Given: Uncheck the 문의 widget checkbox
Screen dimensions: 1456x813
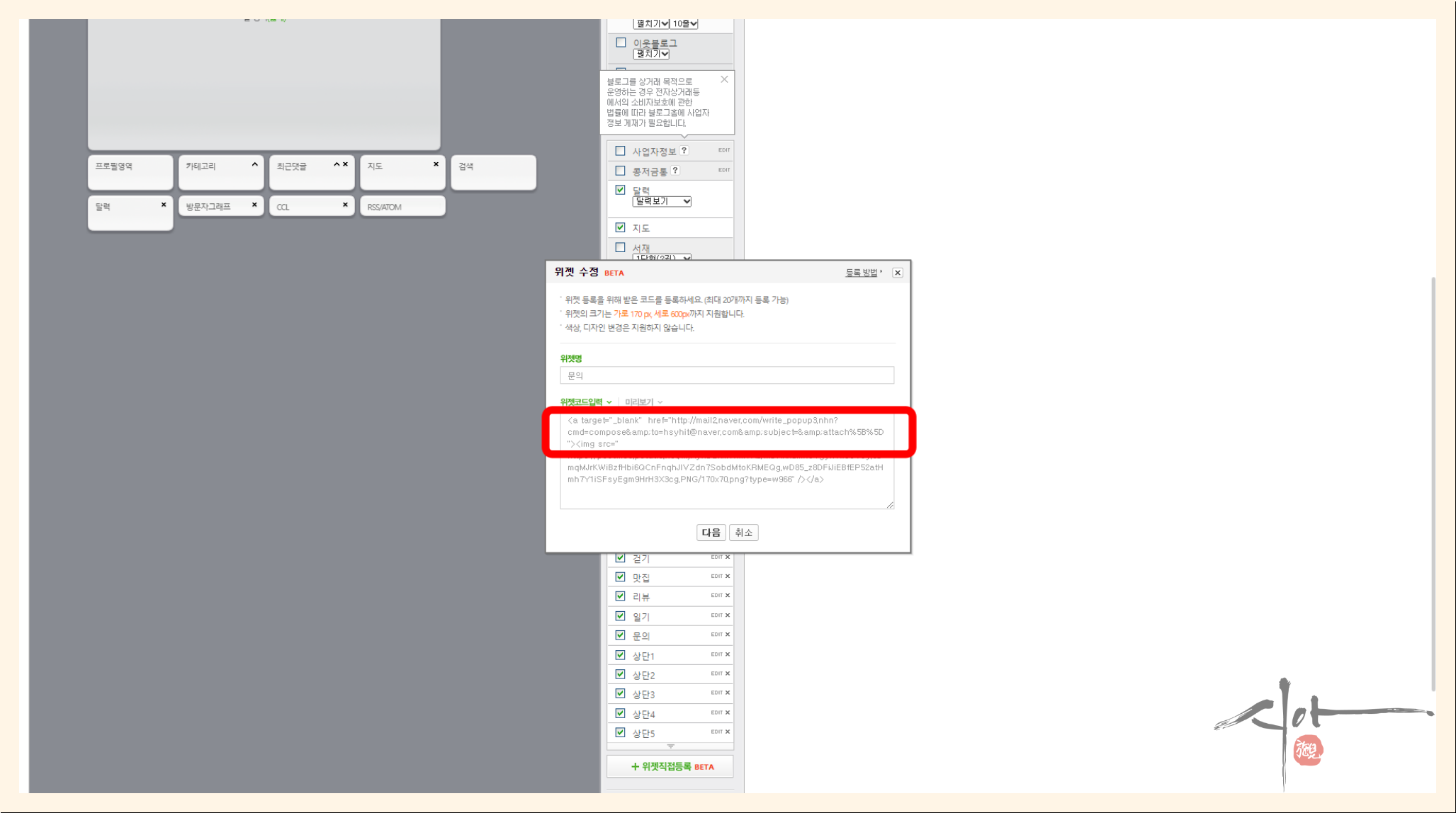Looking at the screenshot, I should tap(621, 635).
